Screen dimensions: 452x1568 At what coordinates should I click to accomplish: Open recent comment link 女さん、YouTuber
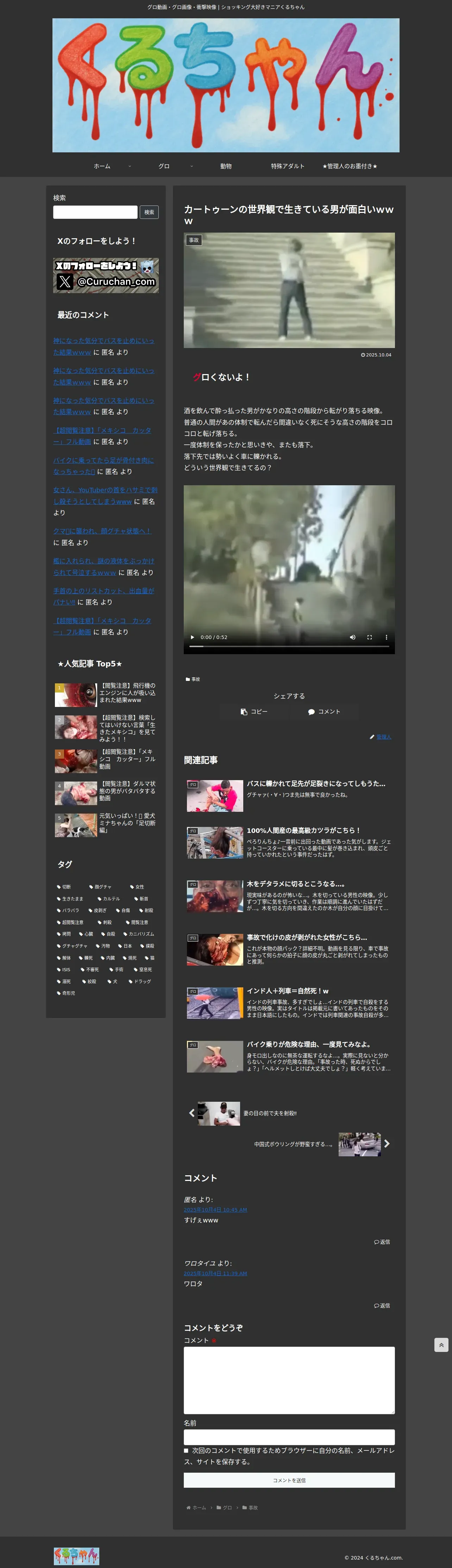pos(105,495)
